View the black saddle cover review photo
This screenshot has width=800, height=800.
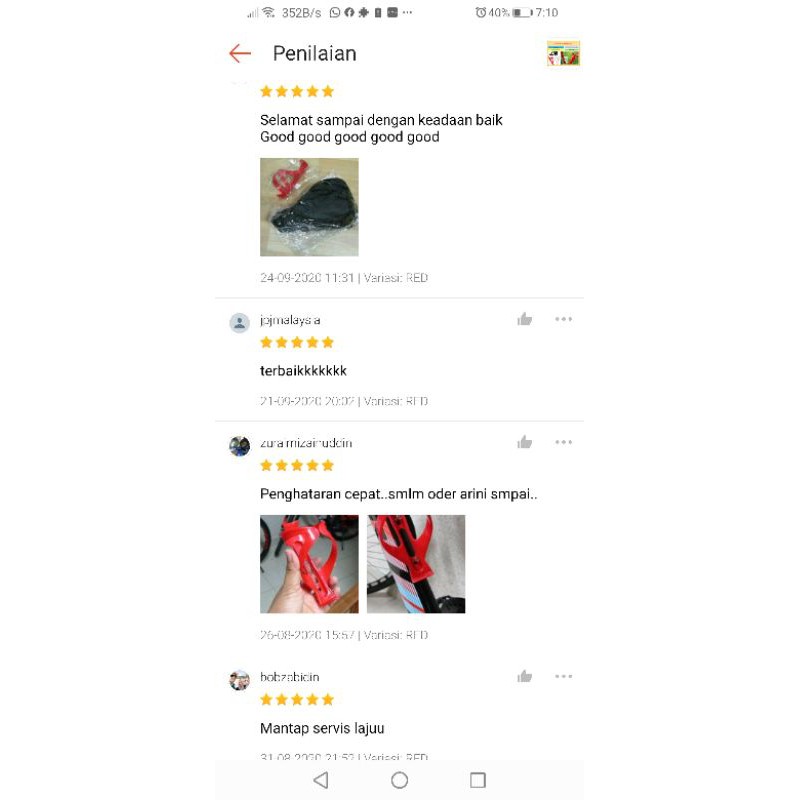point(309,207)
